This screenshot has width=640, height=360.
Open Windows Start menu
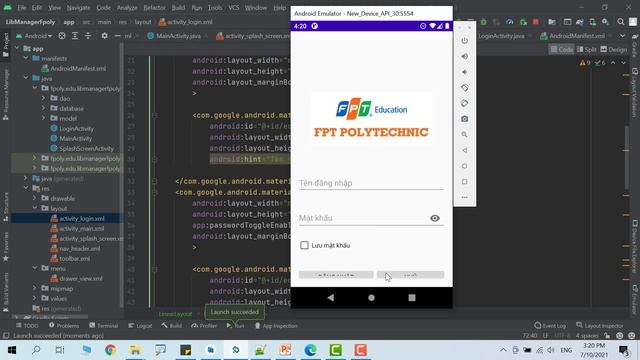click(x=12, y=350)
